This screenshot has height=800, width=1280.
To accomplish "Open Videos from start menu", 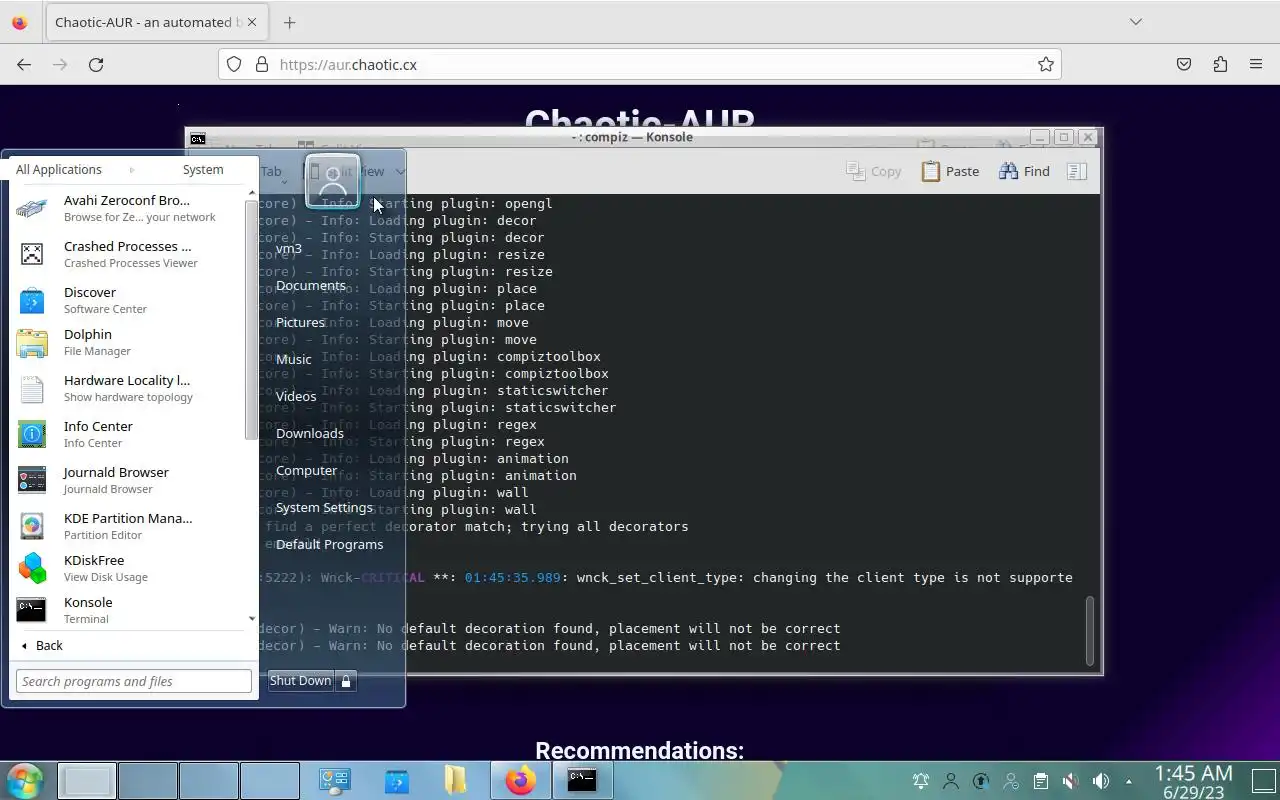I will (x=296, y=396).
